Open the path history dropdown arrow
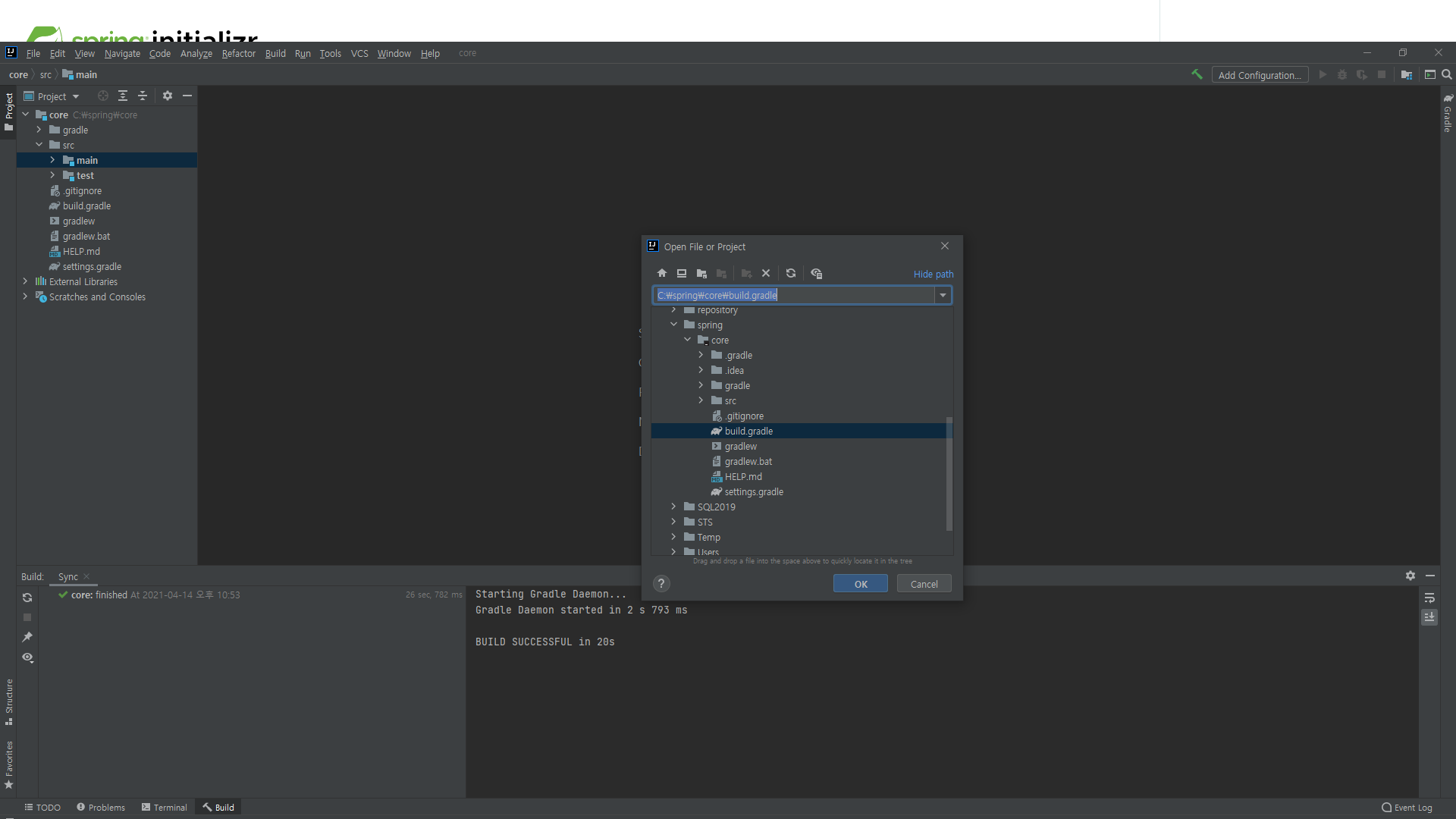 [x=943, y=296]
